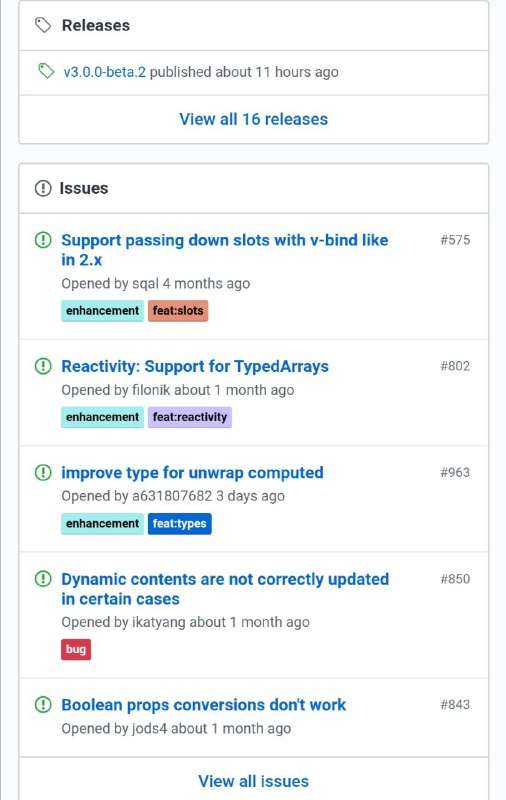This screenshot has width=506, height=800.
Task: View all 16 releases
Action: point(254,119)
